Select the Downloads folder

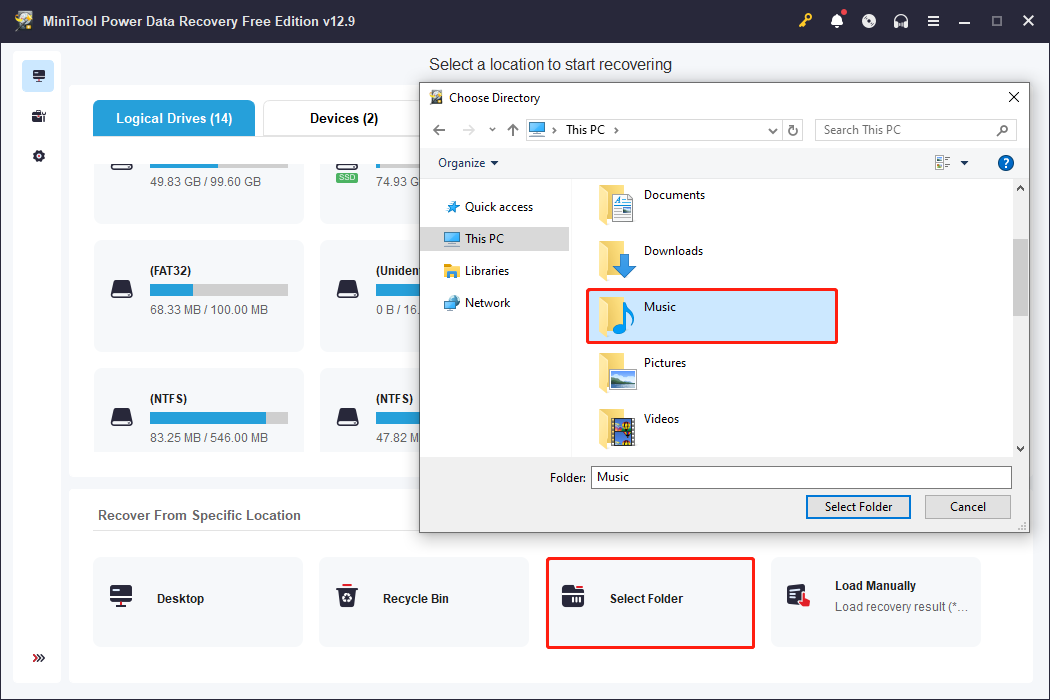pyautogui.click(x=712, y=260)
